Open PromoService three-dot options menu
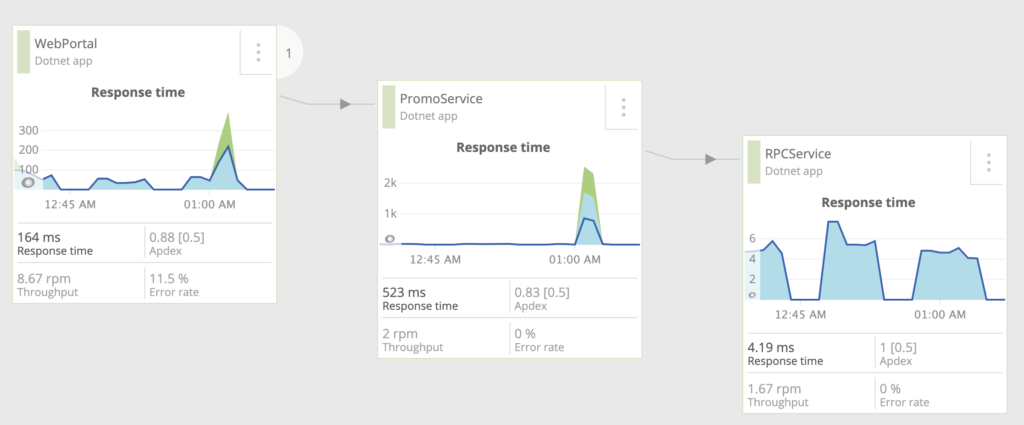1024x425 pixels. 624,107
